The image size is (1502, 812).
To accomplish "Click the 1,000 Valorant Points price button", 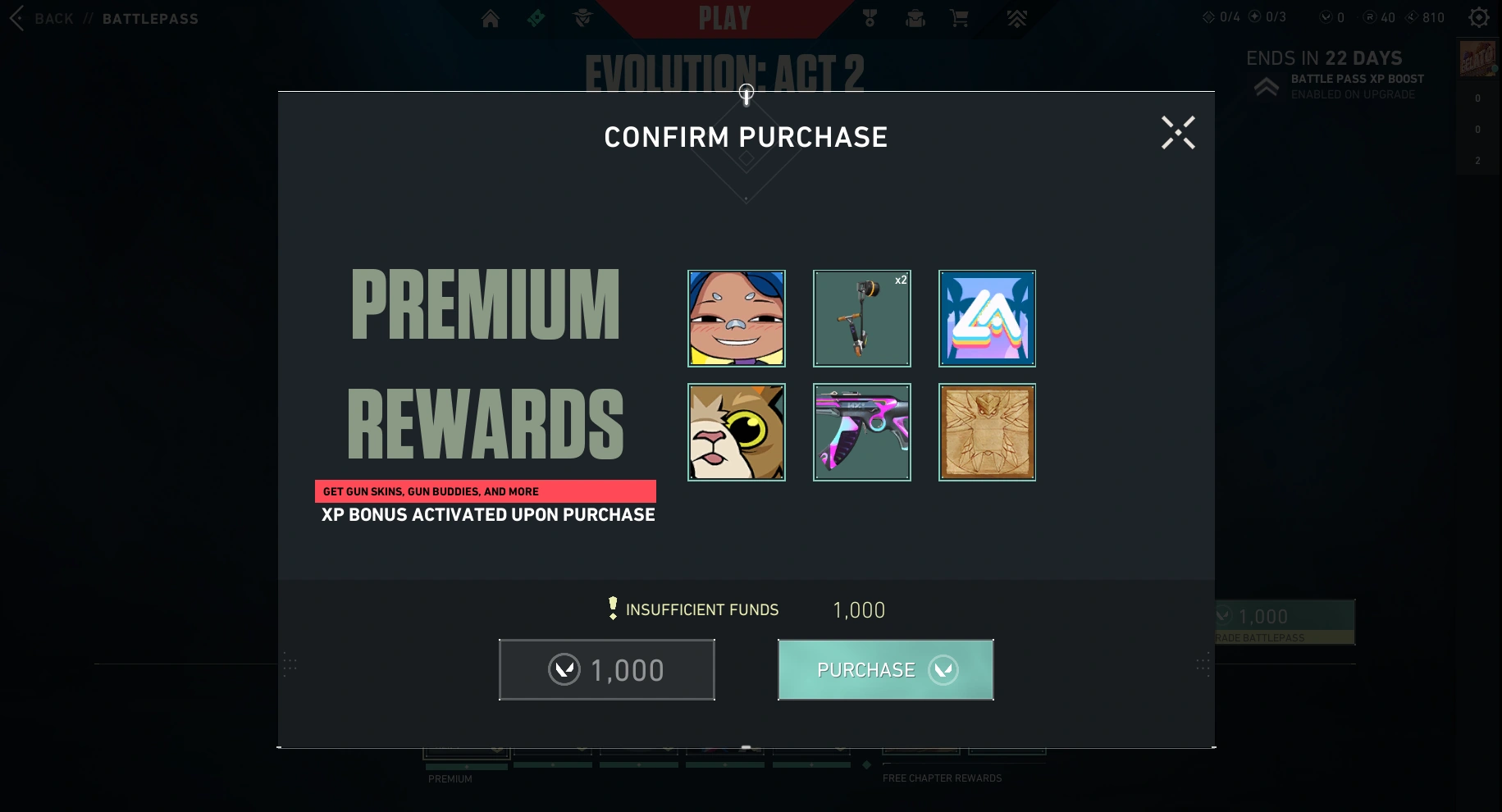I will [607, 669].
